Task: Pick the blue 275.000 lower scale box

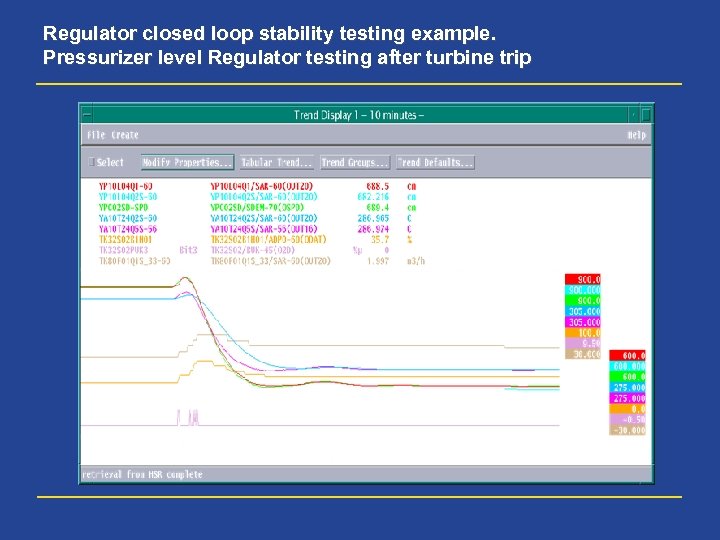Action: pos(627,388)
